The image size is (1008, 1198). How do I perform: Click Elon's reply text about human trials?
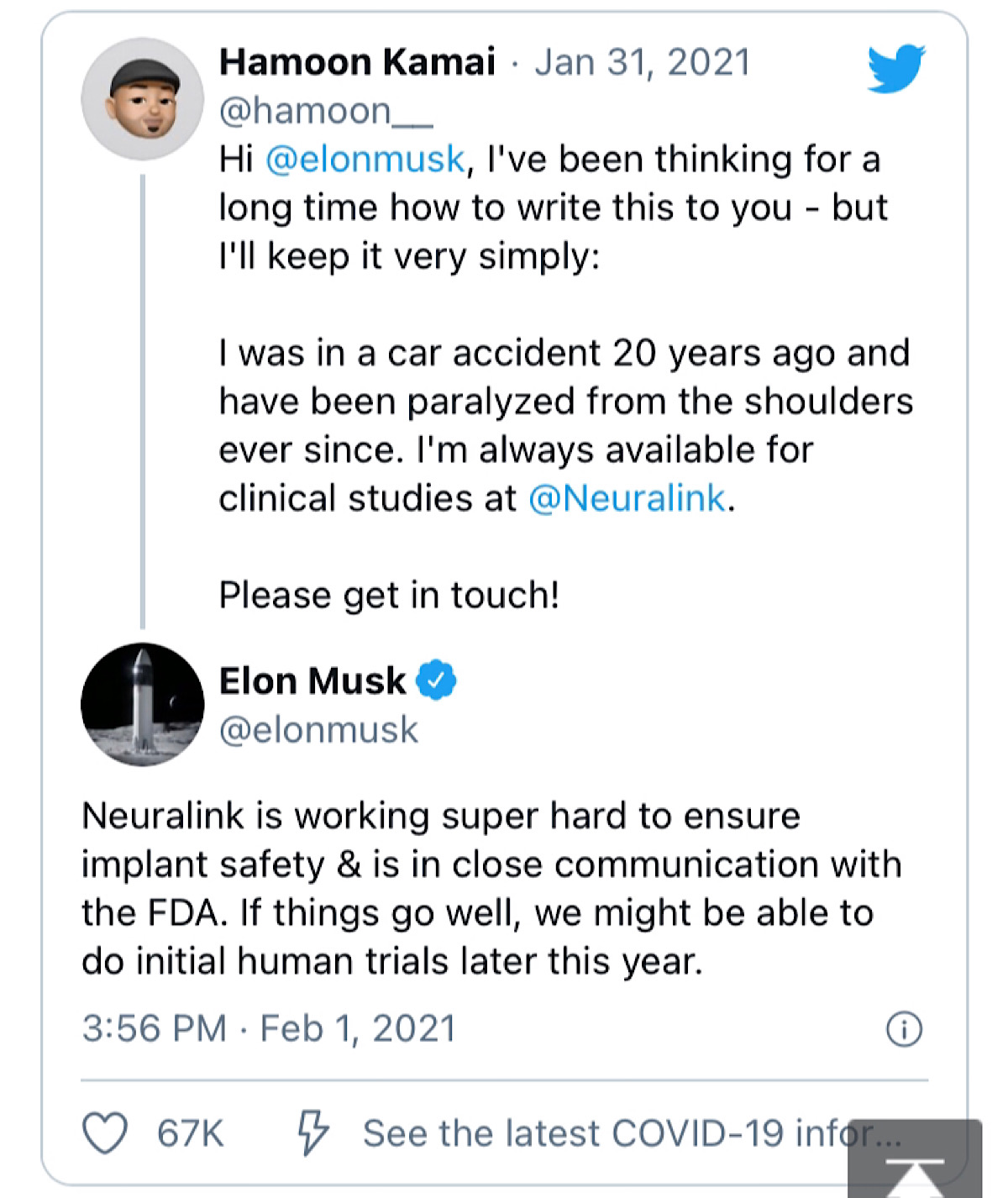[x=491, y=889]
